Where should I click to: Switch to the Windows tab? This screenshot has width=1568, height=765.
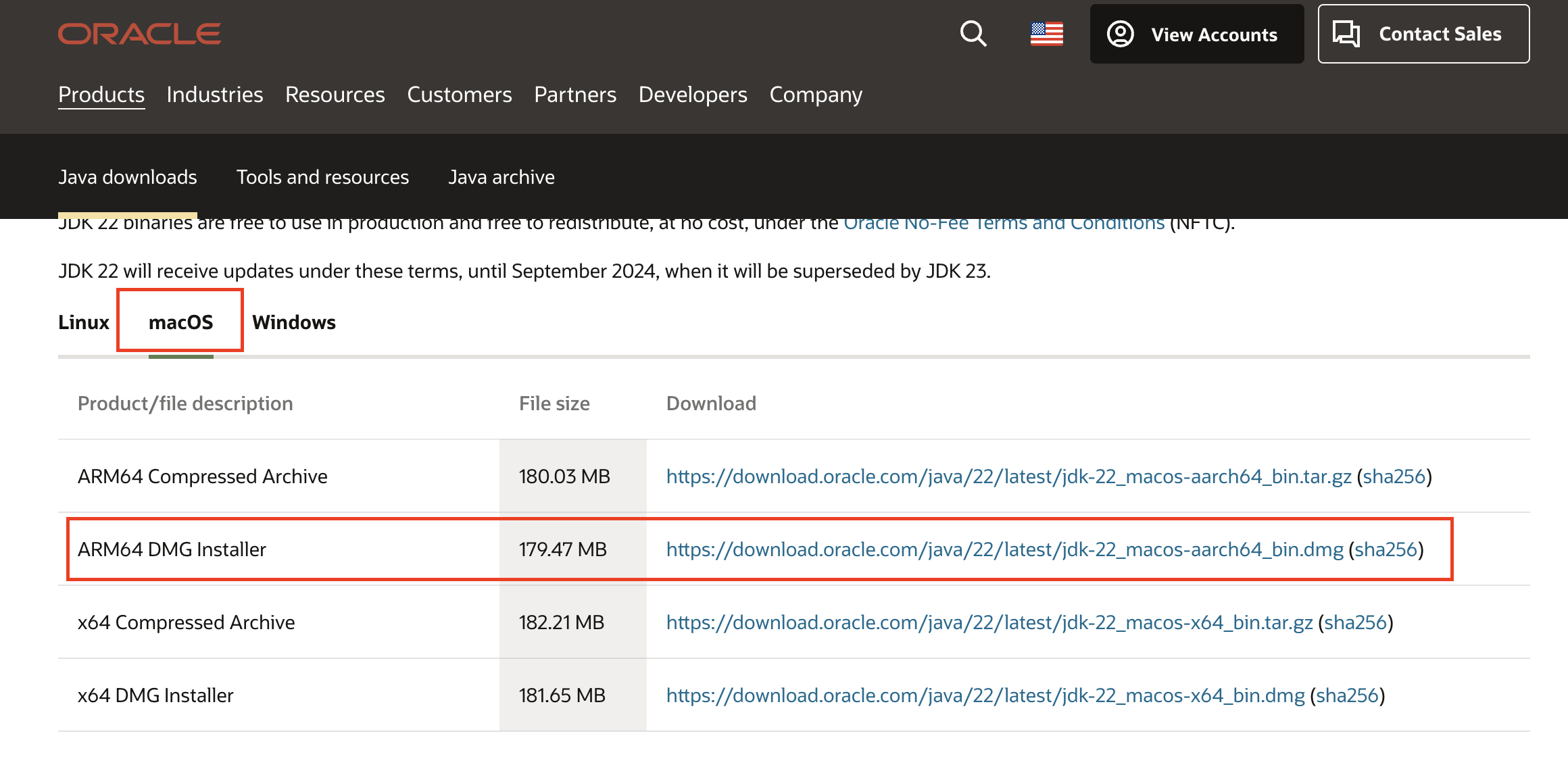click(294, 322)
